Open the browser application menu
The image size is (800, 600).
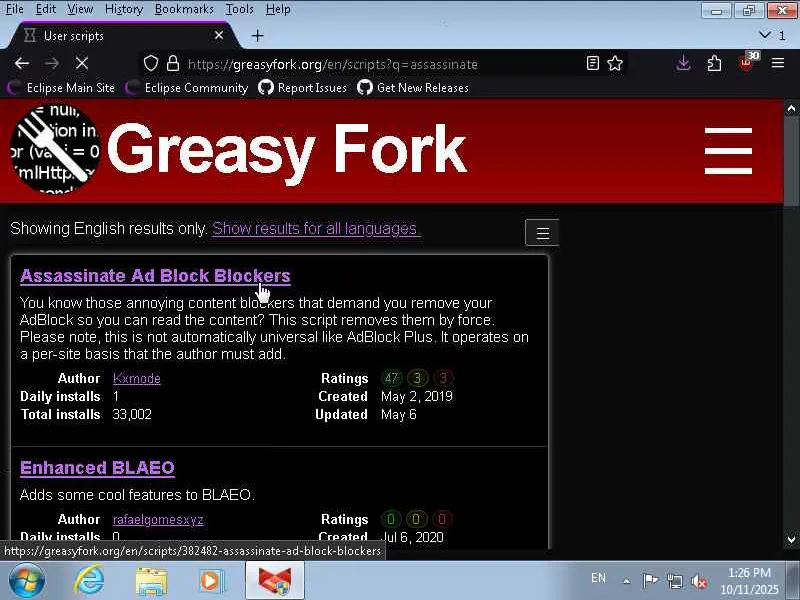pyautogui.click(x=778, y=63)
